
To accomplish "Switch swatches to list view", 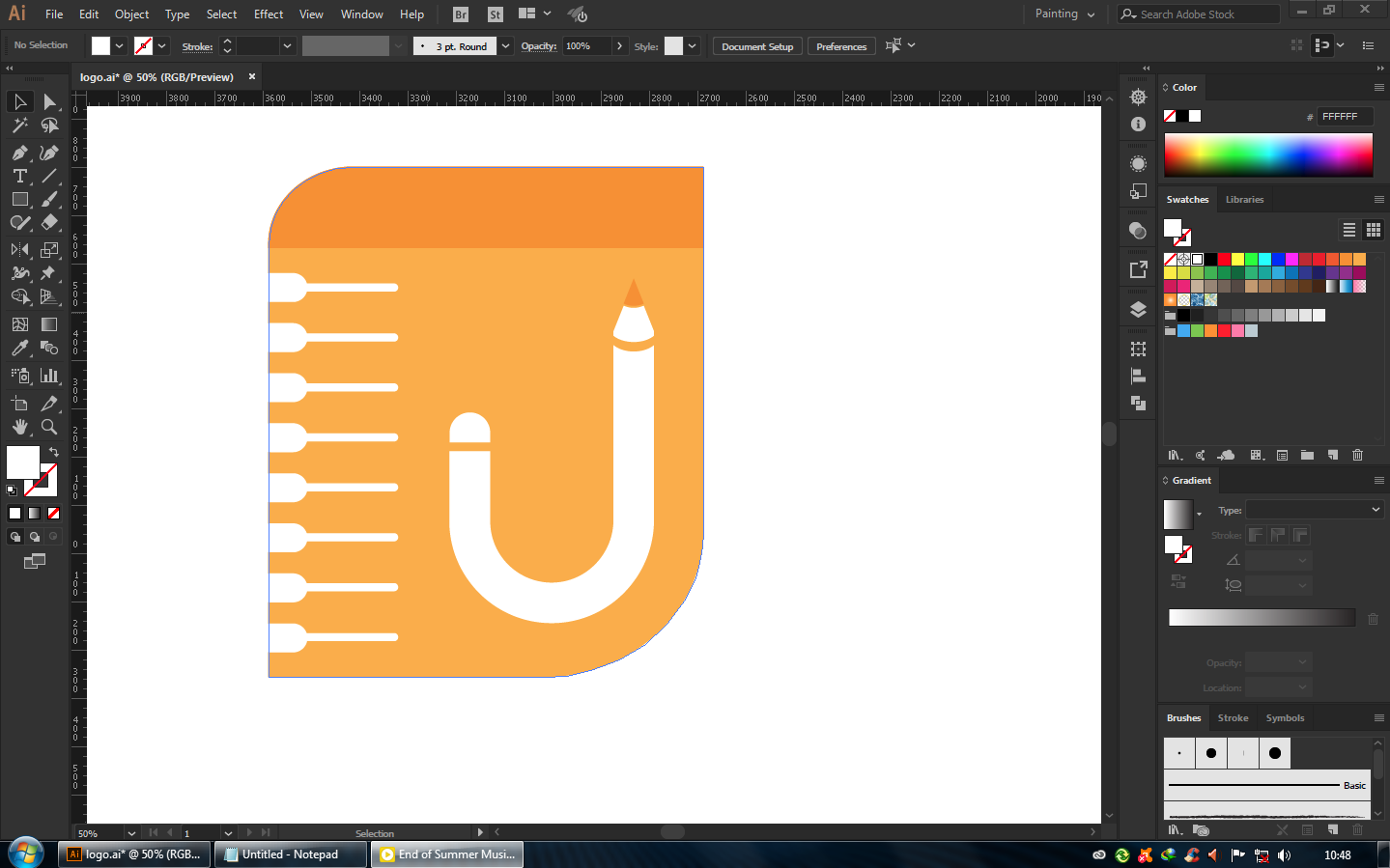I will click(x=1348, y=230).
